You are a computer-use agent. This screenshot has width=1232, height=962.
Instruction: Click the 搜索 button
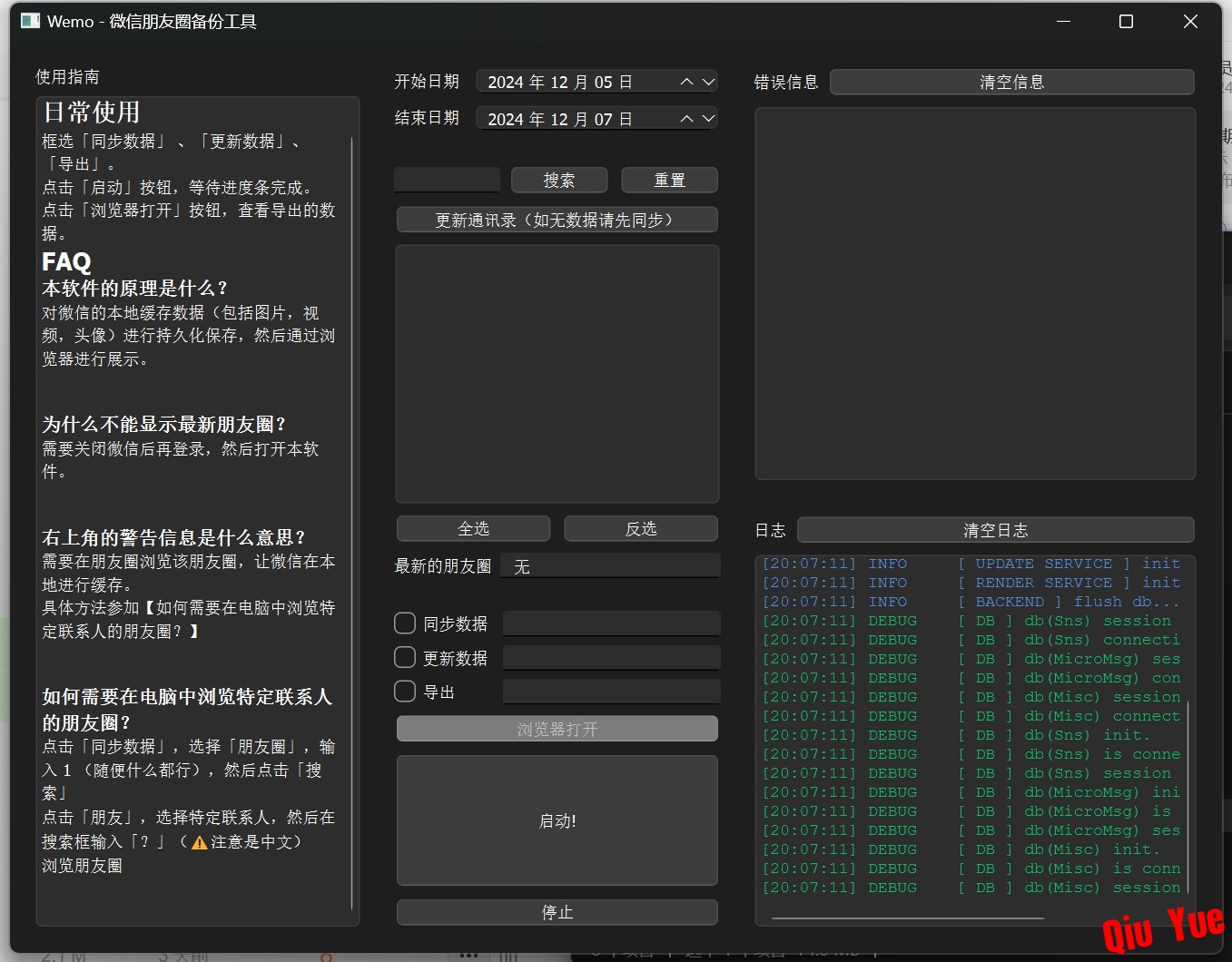pyautogui.click(x=559, y=180)
